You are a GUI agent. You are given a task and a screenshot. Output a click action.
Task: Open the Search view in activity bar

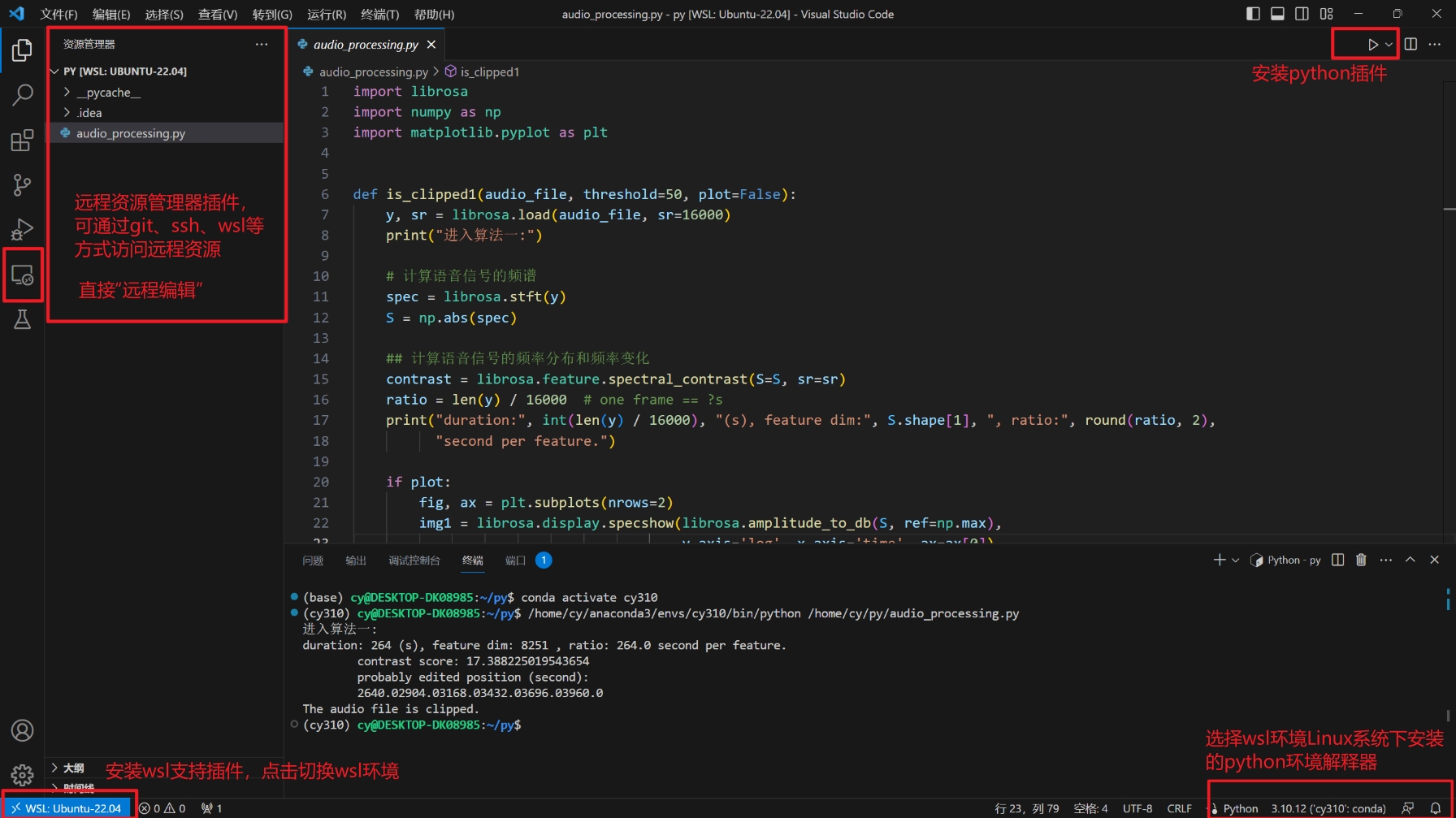[22, 95]
